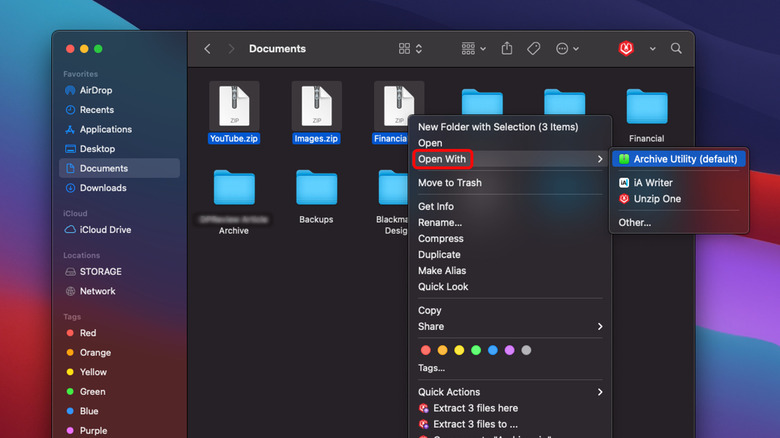Select the Images.zip file icon
This screenshot has width=780, height=438.
tap(316, 105)
